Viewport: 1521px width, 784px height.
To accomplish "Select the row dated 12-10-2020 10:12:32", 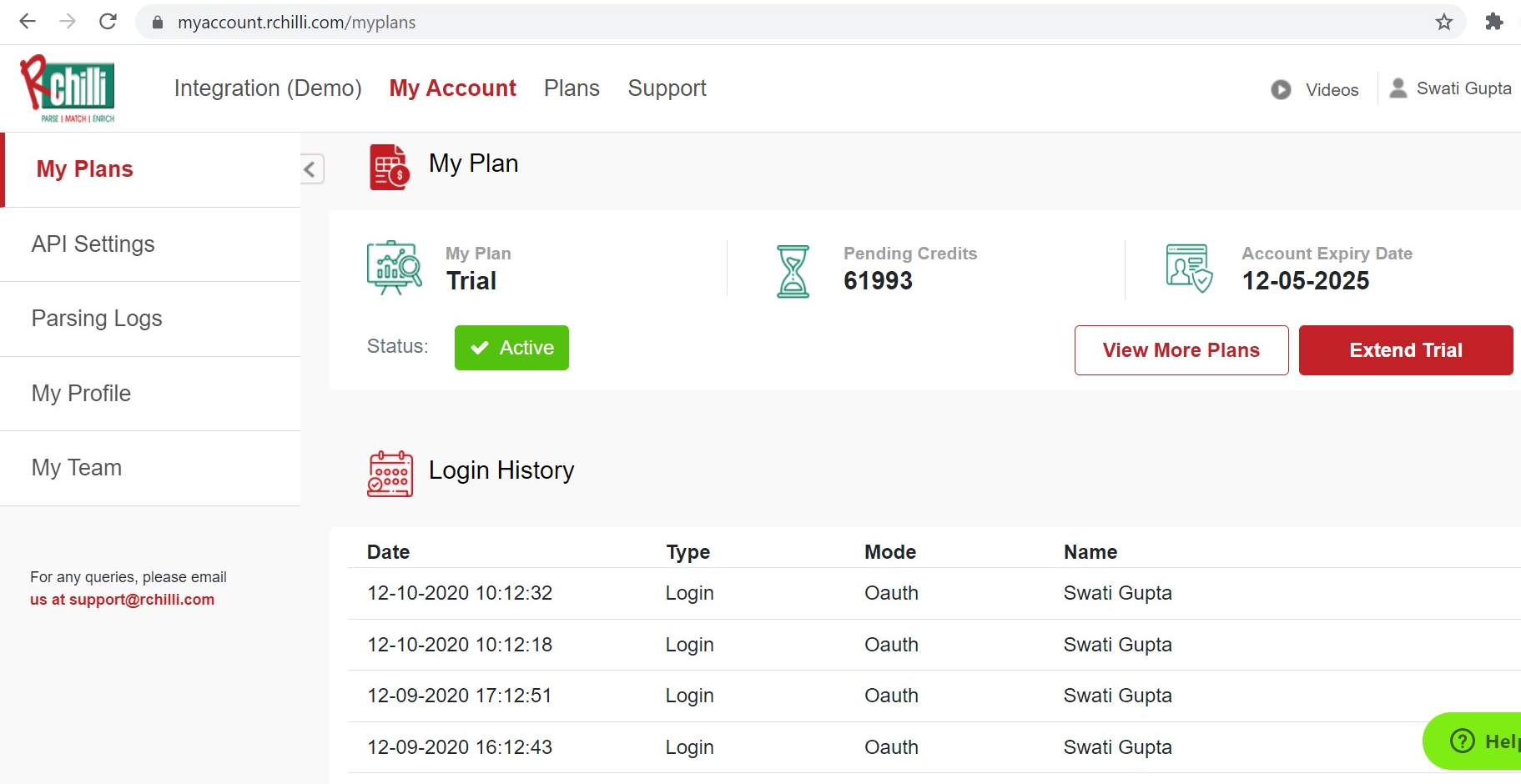I will [934, 594].
